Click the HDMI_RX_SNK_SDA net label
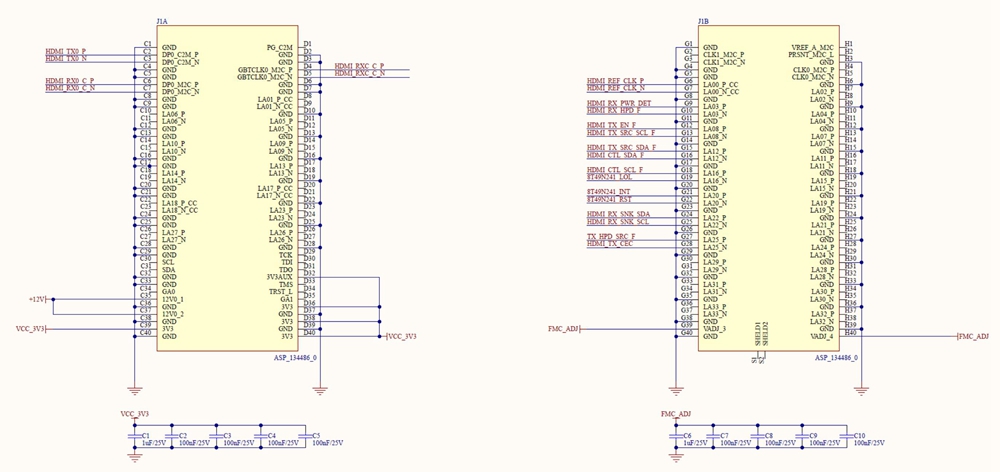The height and width of the screenshot is (472, 1000). point(618,213)
